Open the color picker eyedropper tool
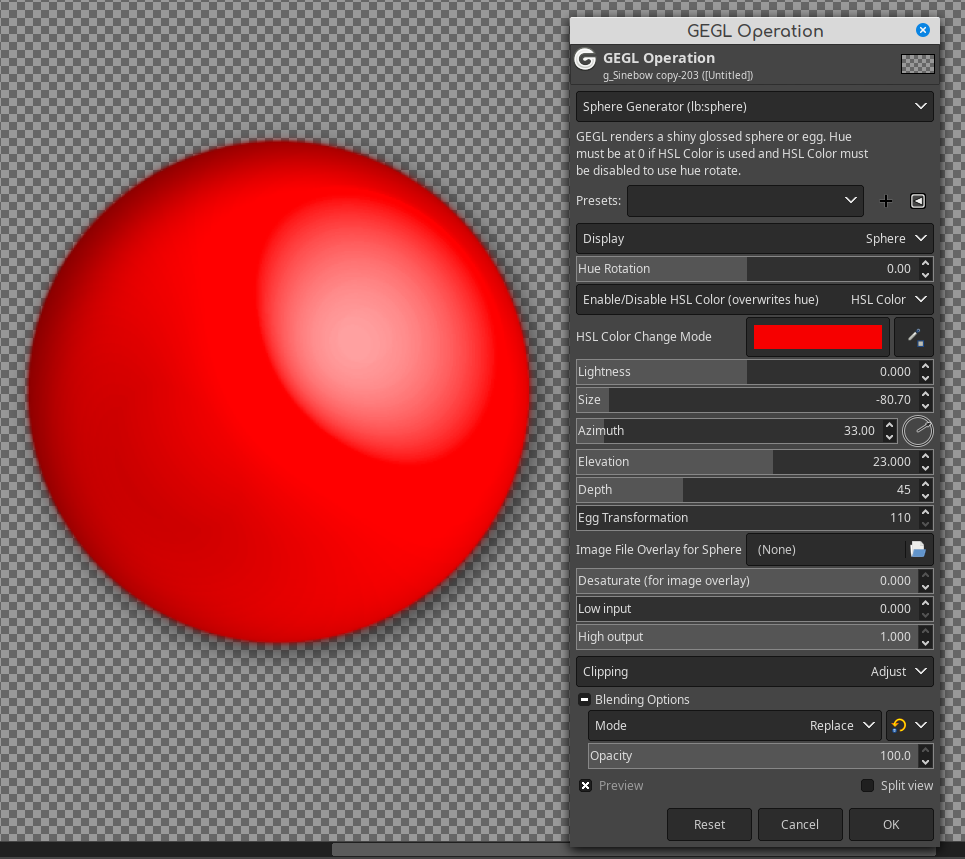 tap(914, 337)
